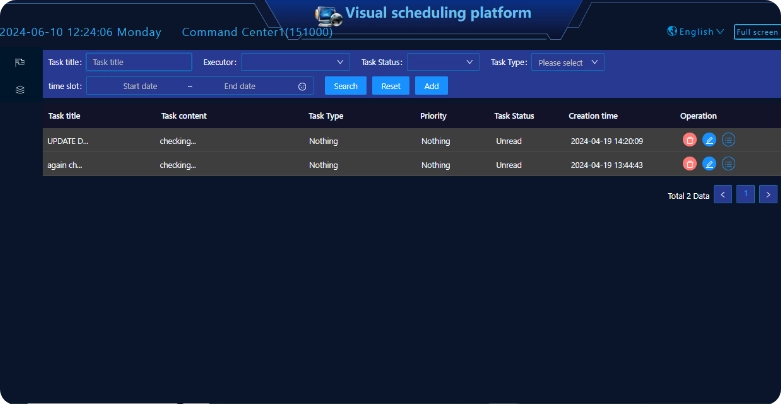View details list icon for UPDATE D... task
Screen dimensions: 781x405
tap(728, 140)
